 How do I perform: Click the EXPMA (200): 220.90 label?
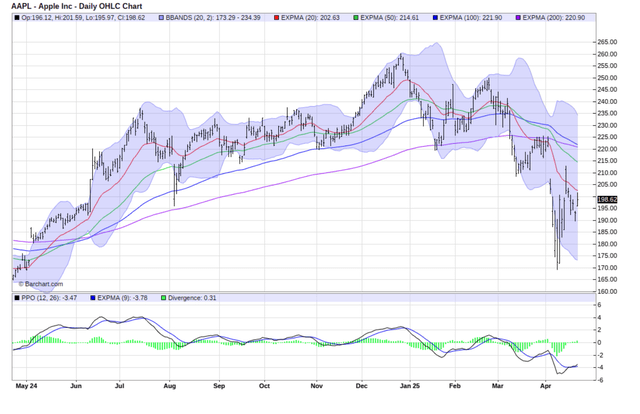pyautogui.click(x=553, y=18)
